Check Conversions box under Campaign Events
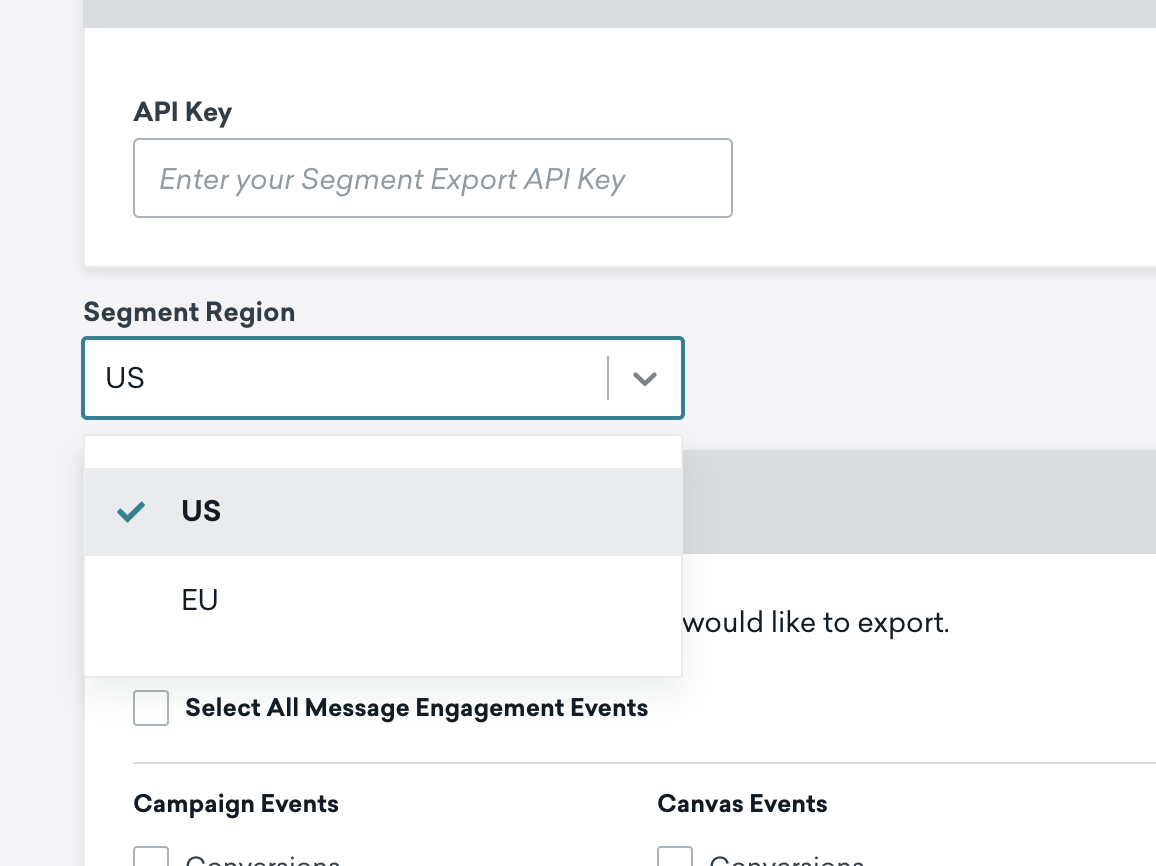The width and height of the screenshot is (1156, 866). (151, 858)
